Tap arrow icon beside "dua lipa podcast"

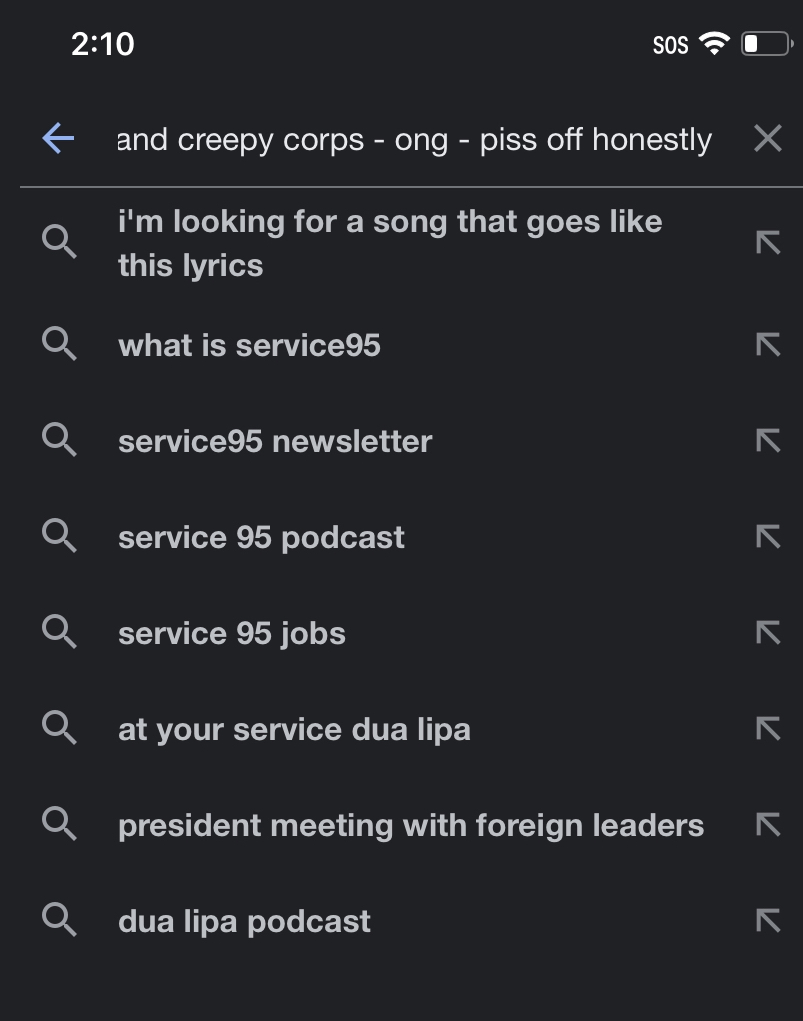(767, 922)
